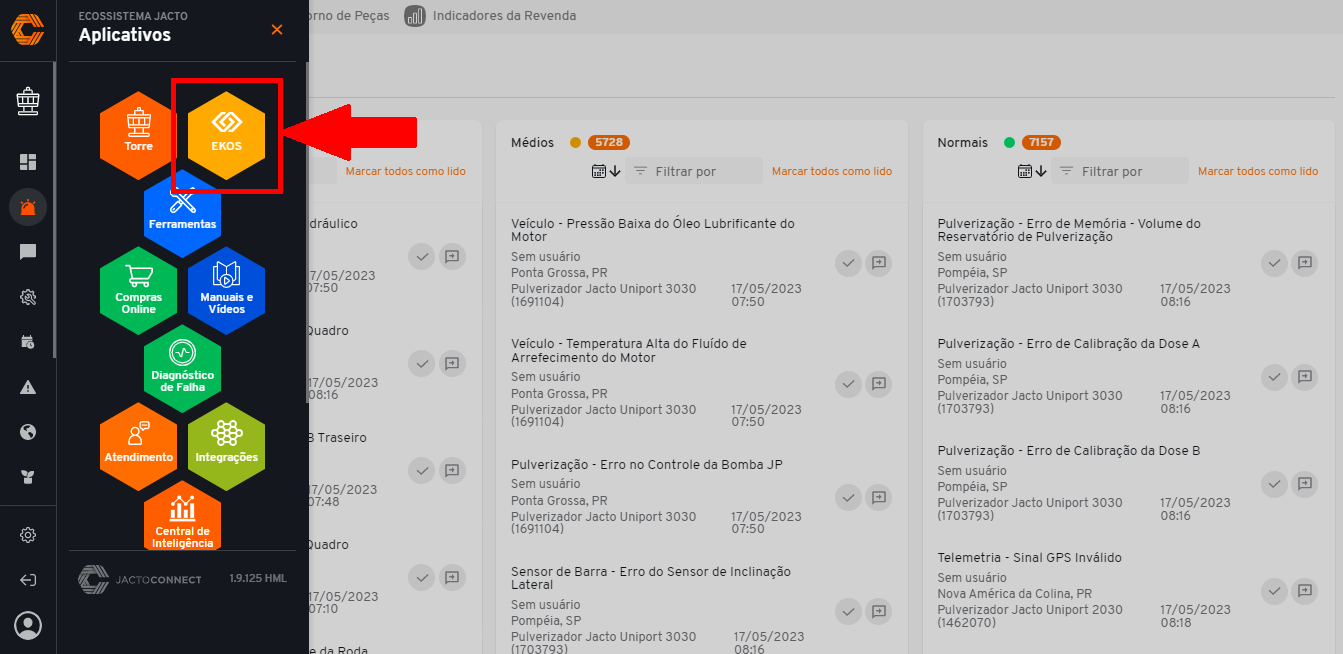Forward the Calibração da Dose A alert

(1305, 377)
